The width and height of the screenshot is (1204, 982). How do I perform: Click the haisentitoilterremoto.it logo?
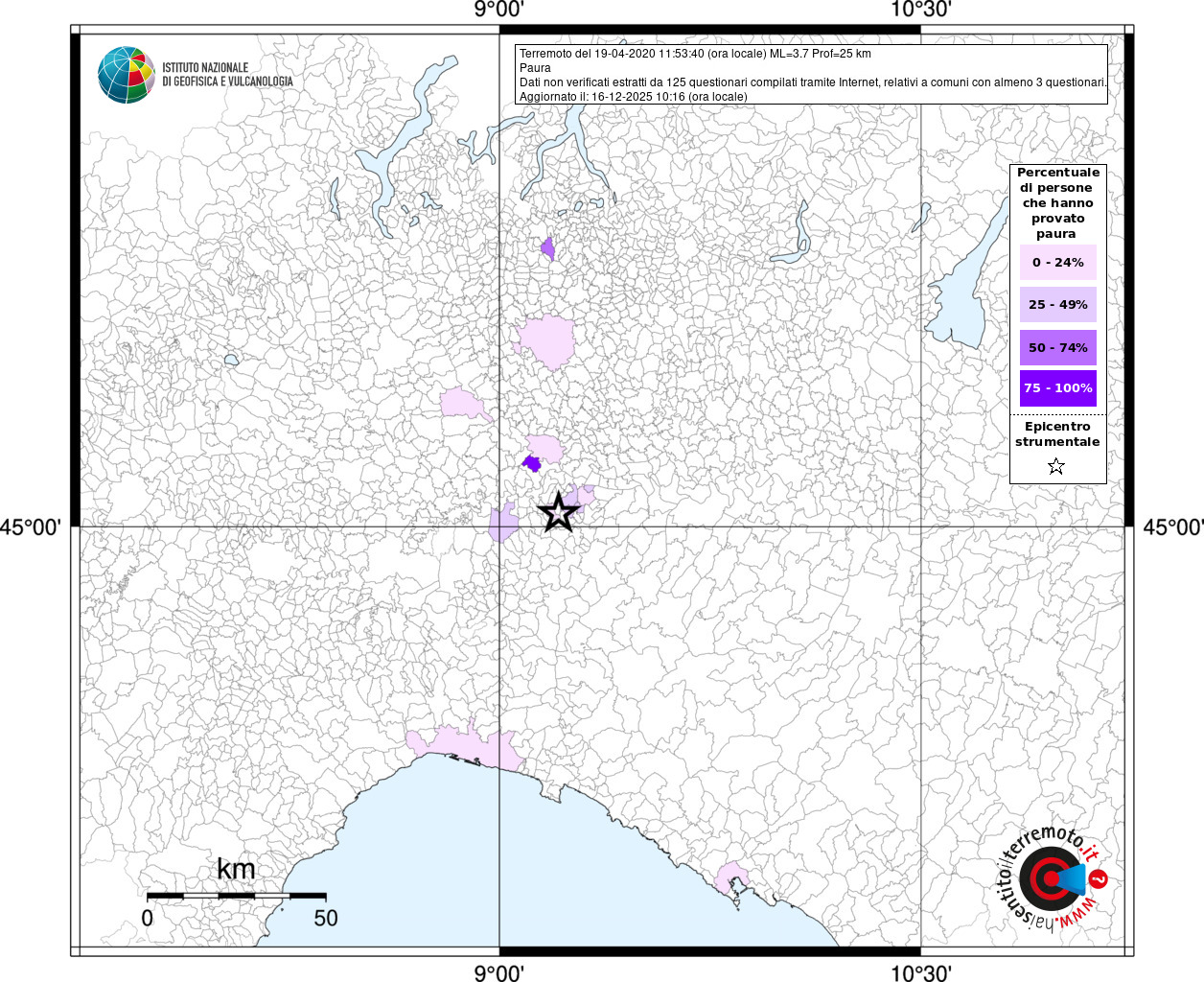[x=1053, y=878]
